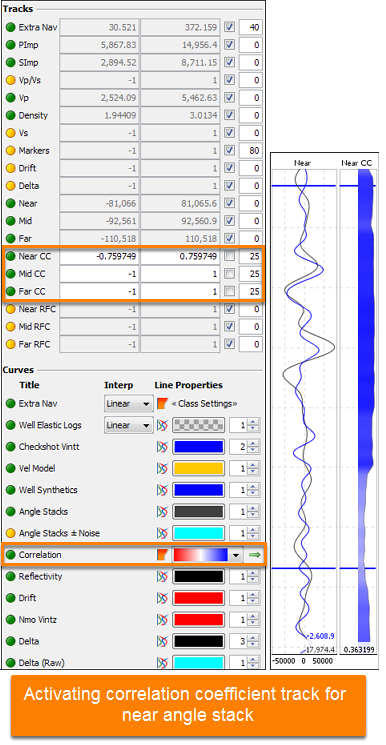This screenshot has height=745, width=386.
Task: Click the green status dot beside Correlation curve
Action: [10, 555]
